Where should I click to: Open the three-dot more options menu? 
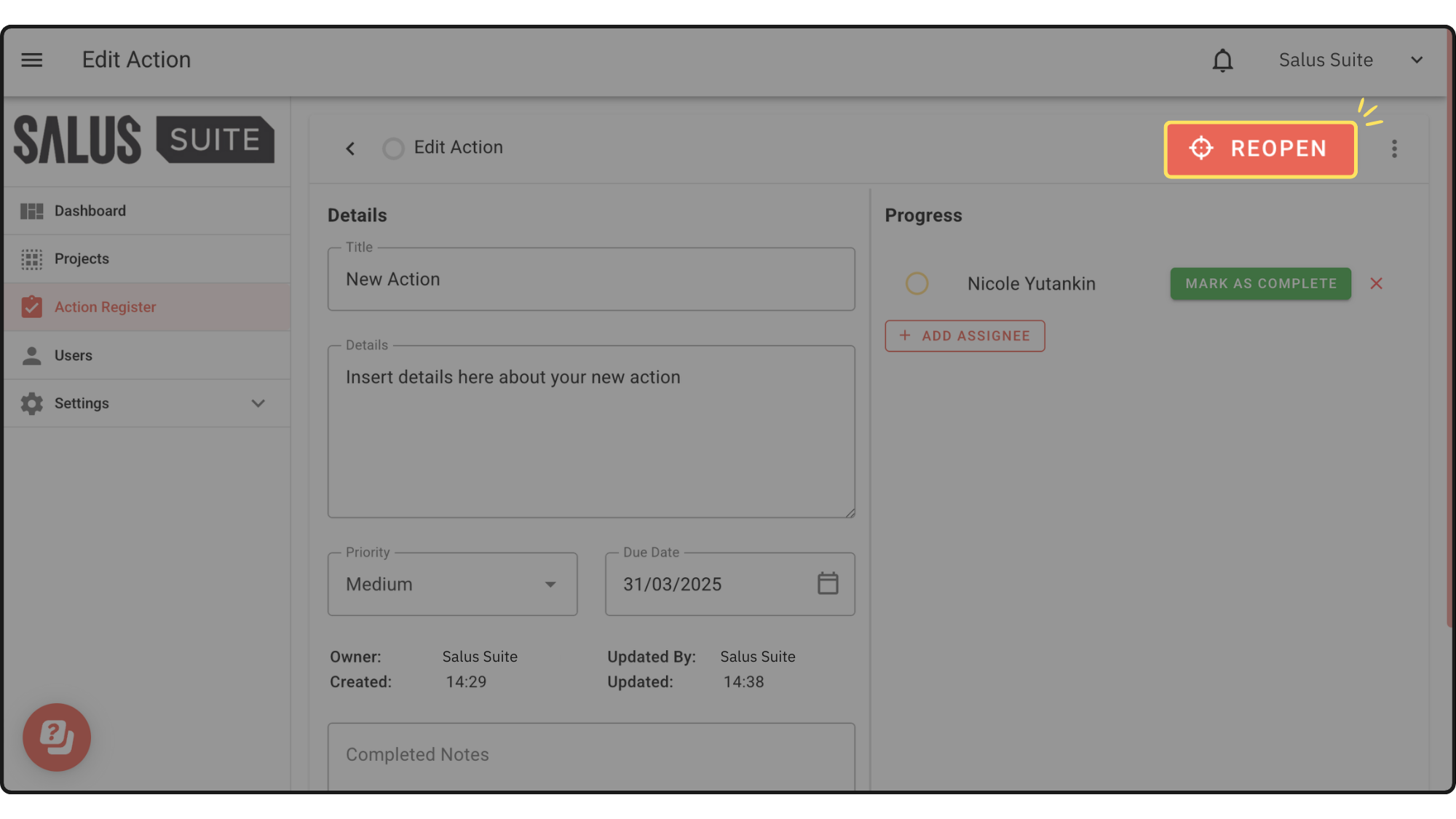pos(1394,149)
